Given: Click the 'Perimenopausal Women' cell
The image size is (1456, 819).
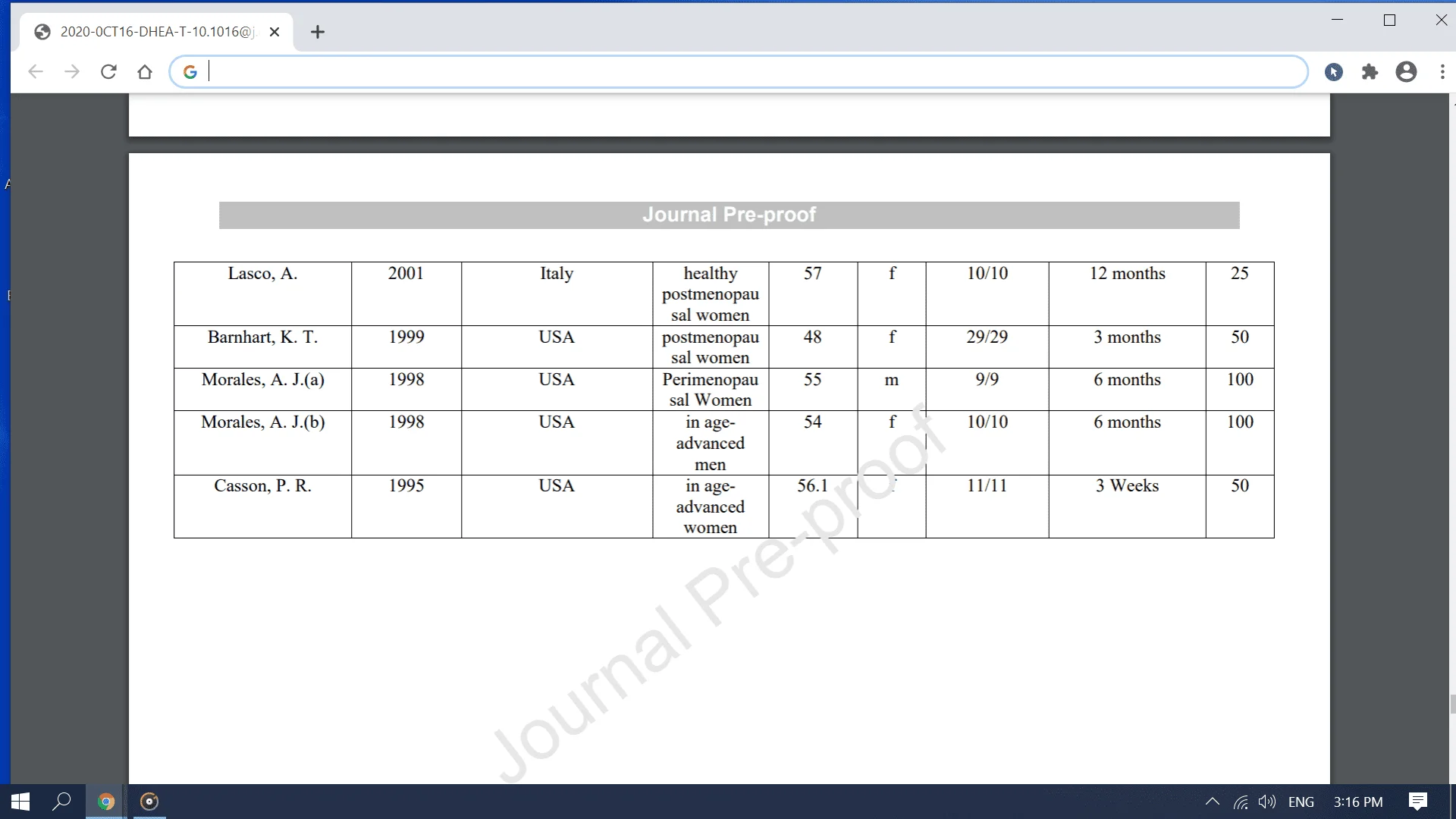Looking at the screenshot, I should click(x=711, y=390).
